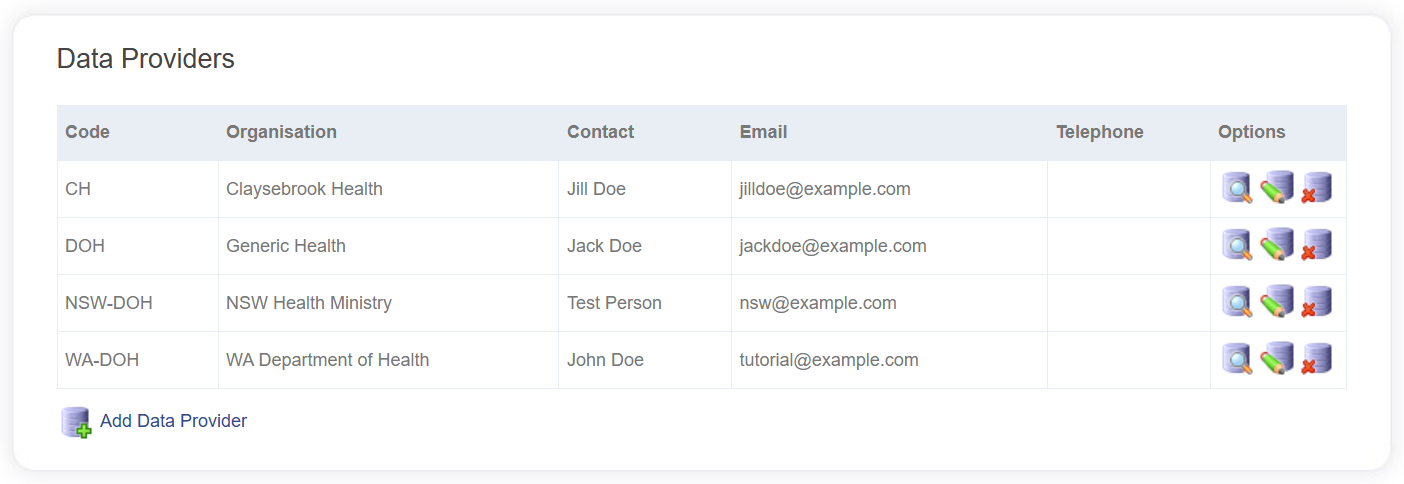Edit the NSW Health Ministry provider
This screenshot has width=1404, height=484.
pyautogui.click(x=1277, y=302)
